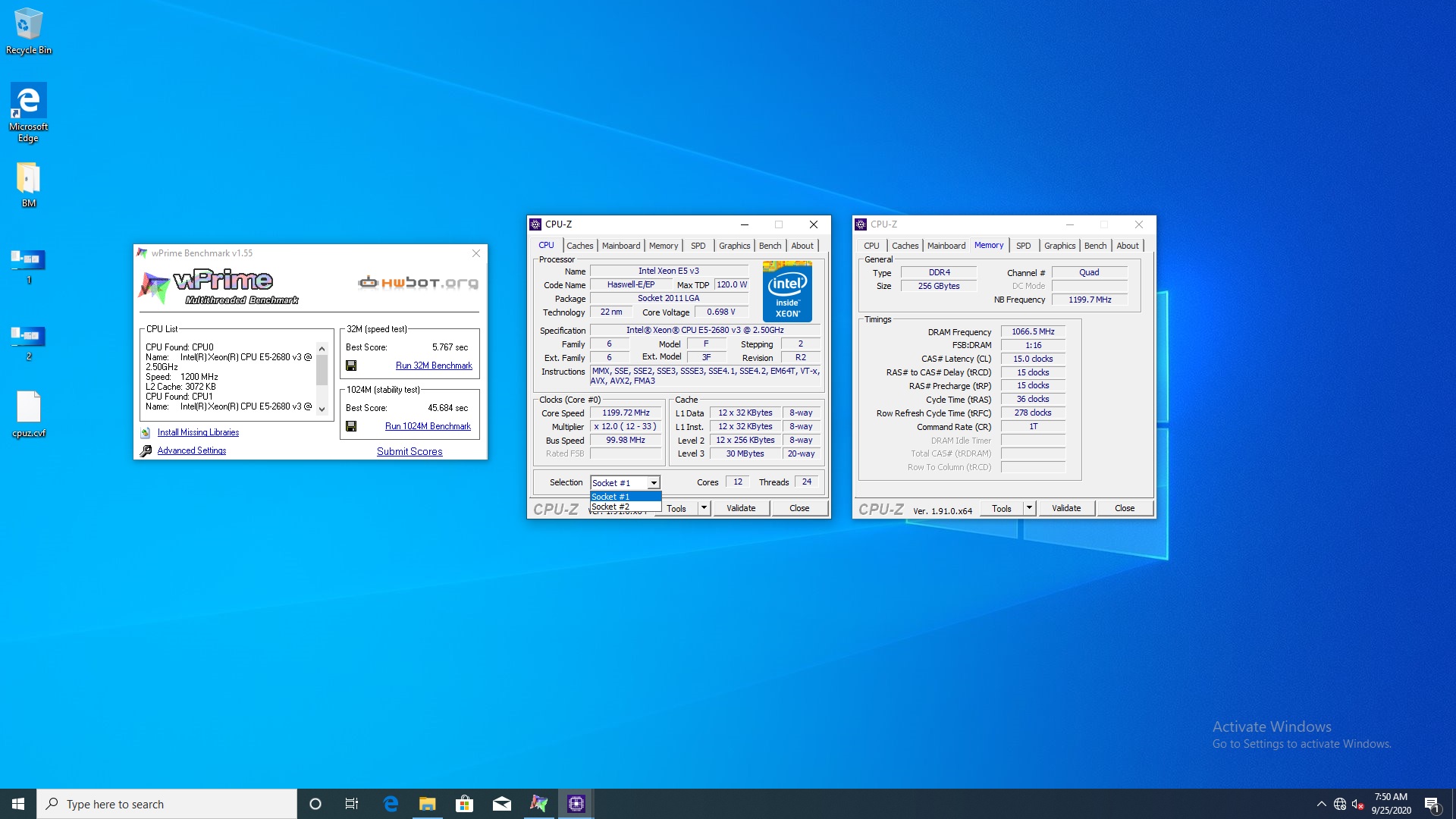
Task: Open File Explorer from taskbar
Action: (428, 804)
